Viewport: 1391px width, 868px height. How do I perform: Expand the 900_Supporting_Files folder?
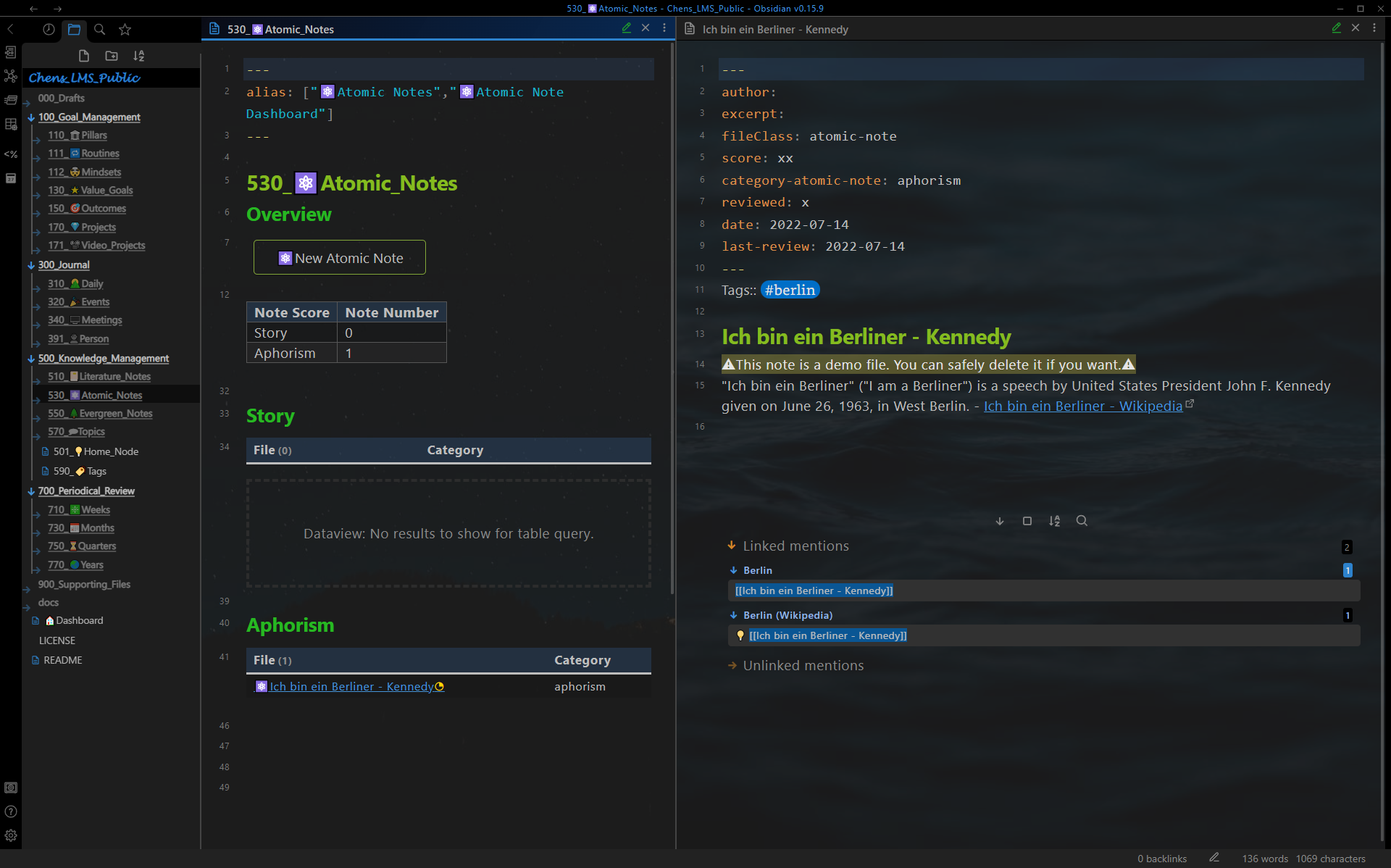pos(27,588)
